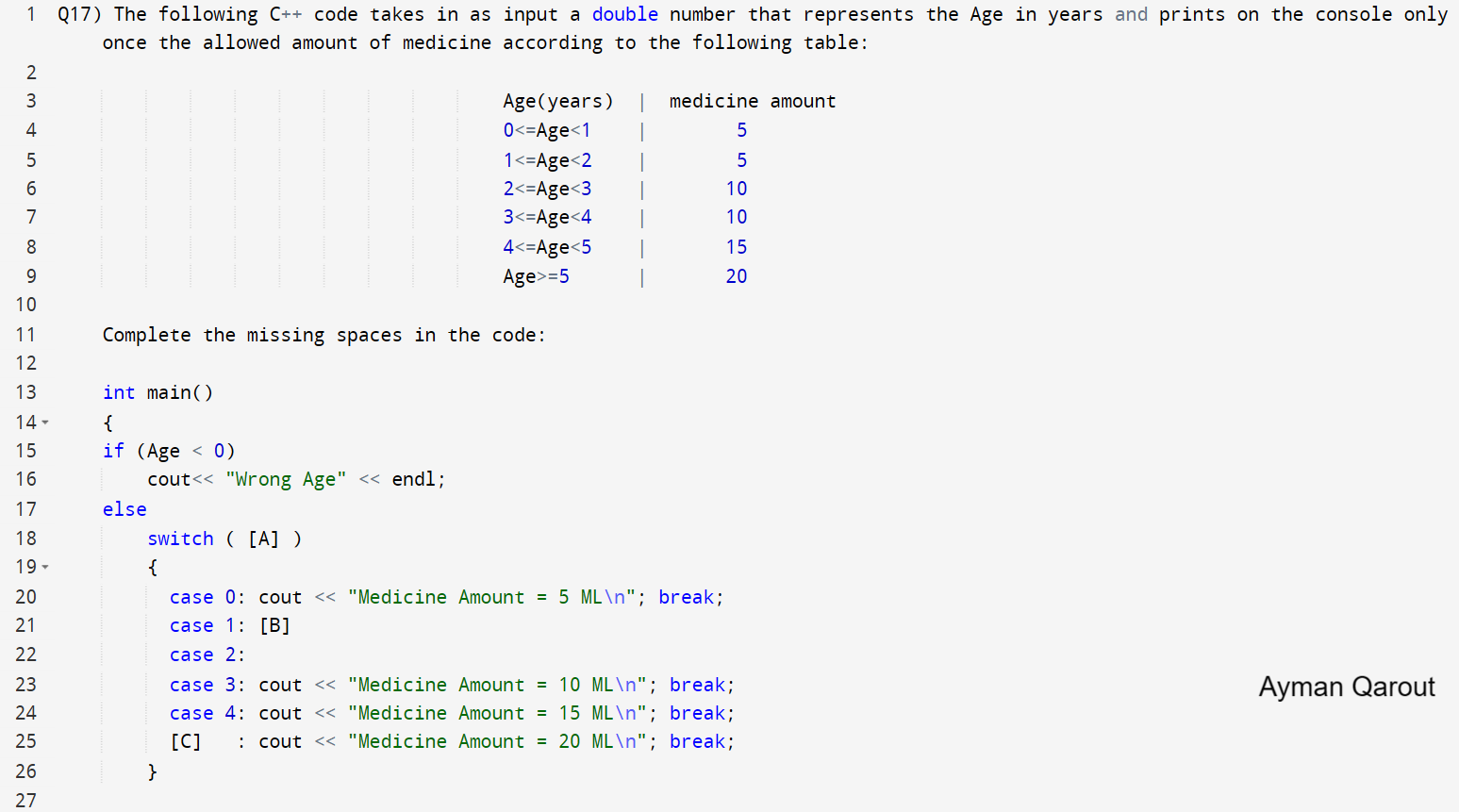The width and height of the screenshot is (1459, 812).
Task: Click the else keyword
Action: [x=124, y=509]
